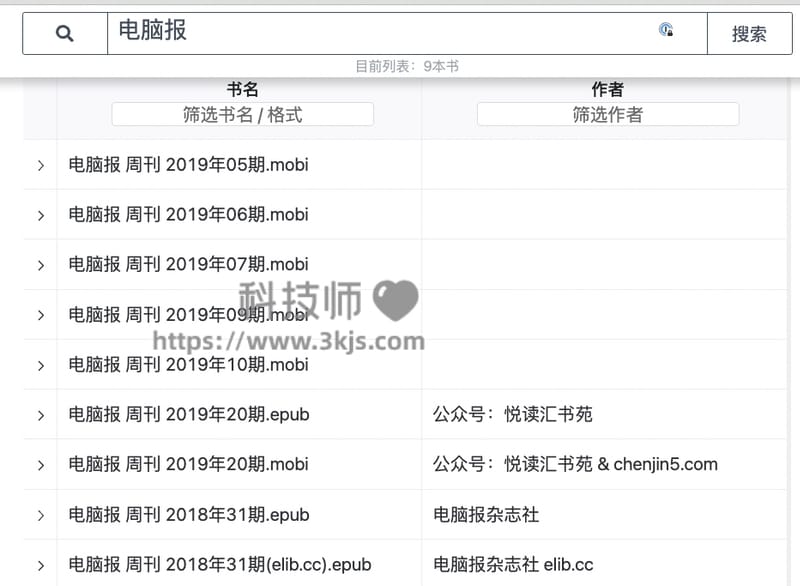
Task: Select title 电脑报 周刊 2019年07期.mobi
Action: 188,265
